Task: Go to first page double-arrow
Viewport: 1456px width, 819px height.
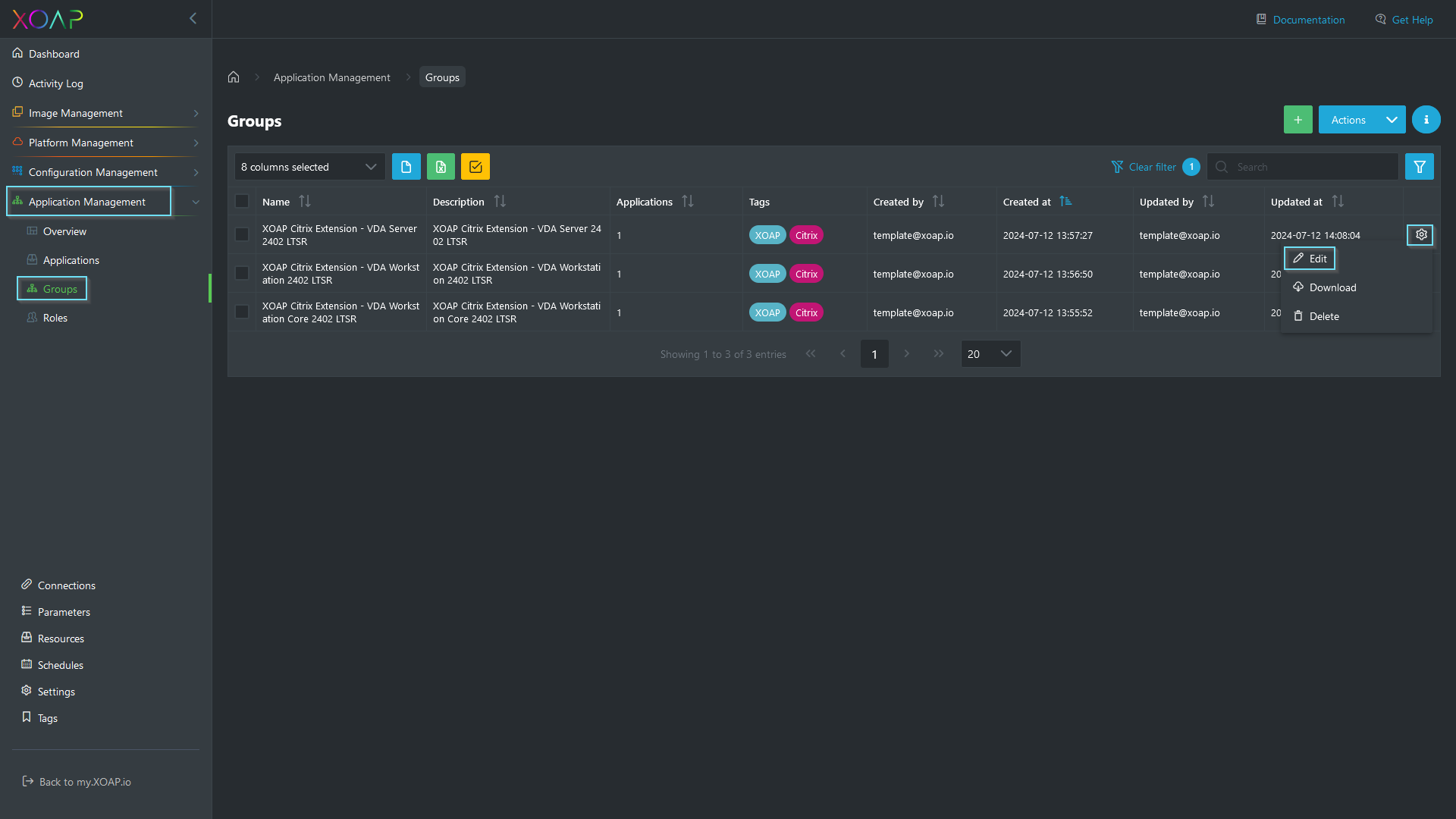Action: point(811,354)
